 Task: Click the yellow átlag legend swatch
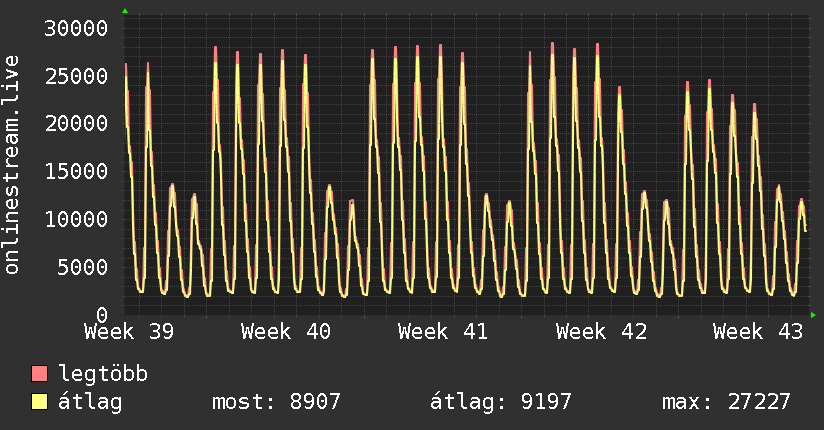pos(39,402)
